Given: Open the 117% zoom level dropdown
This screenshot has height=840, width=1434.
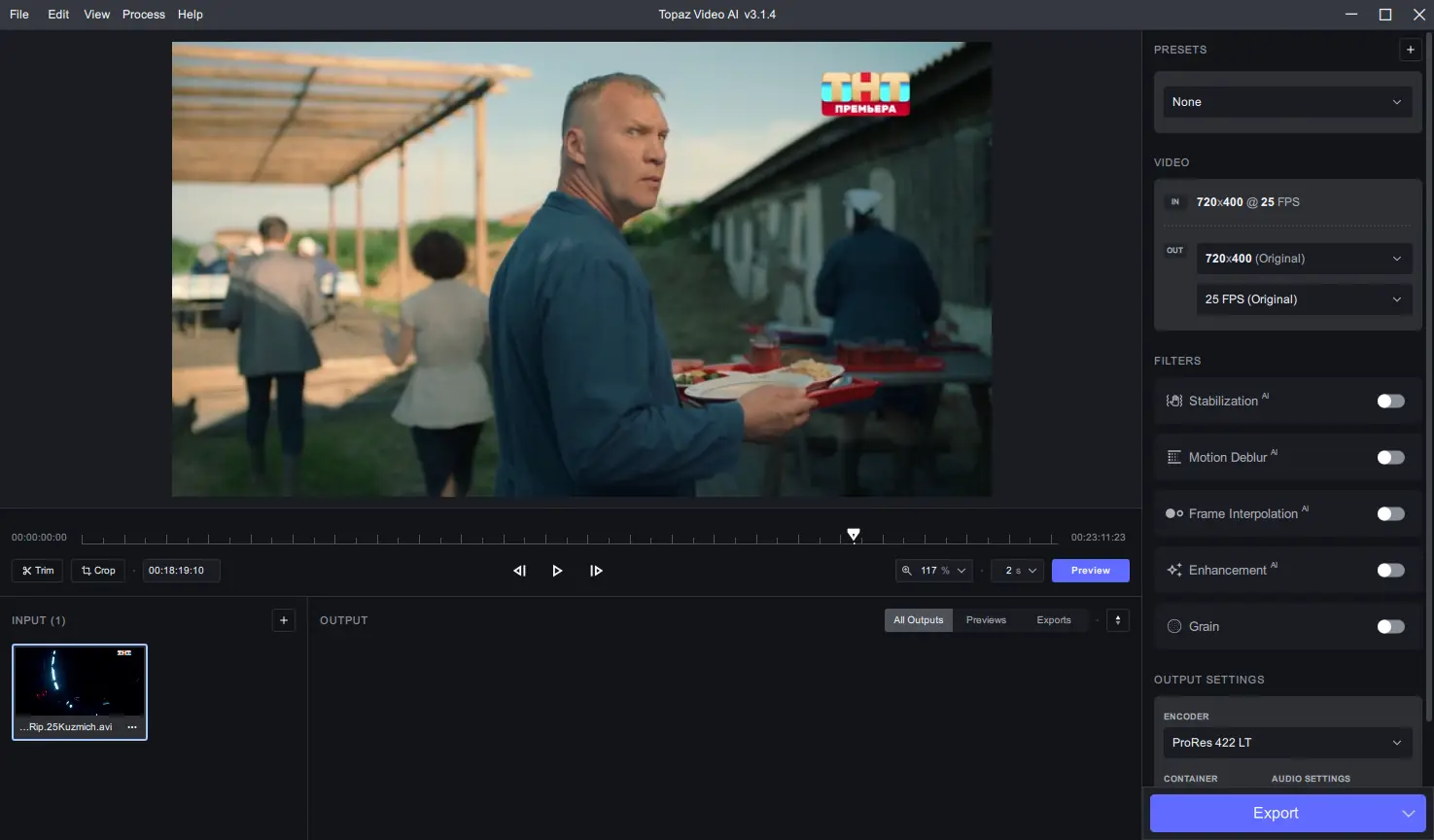Looking at the screenshot, I should click(x=934, y=571).
